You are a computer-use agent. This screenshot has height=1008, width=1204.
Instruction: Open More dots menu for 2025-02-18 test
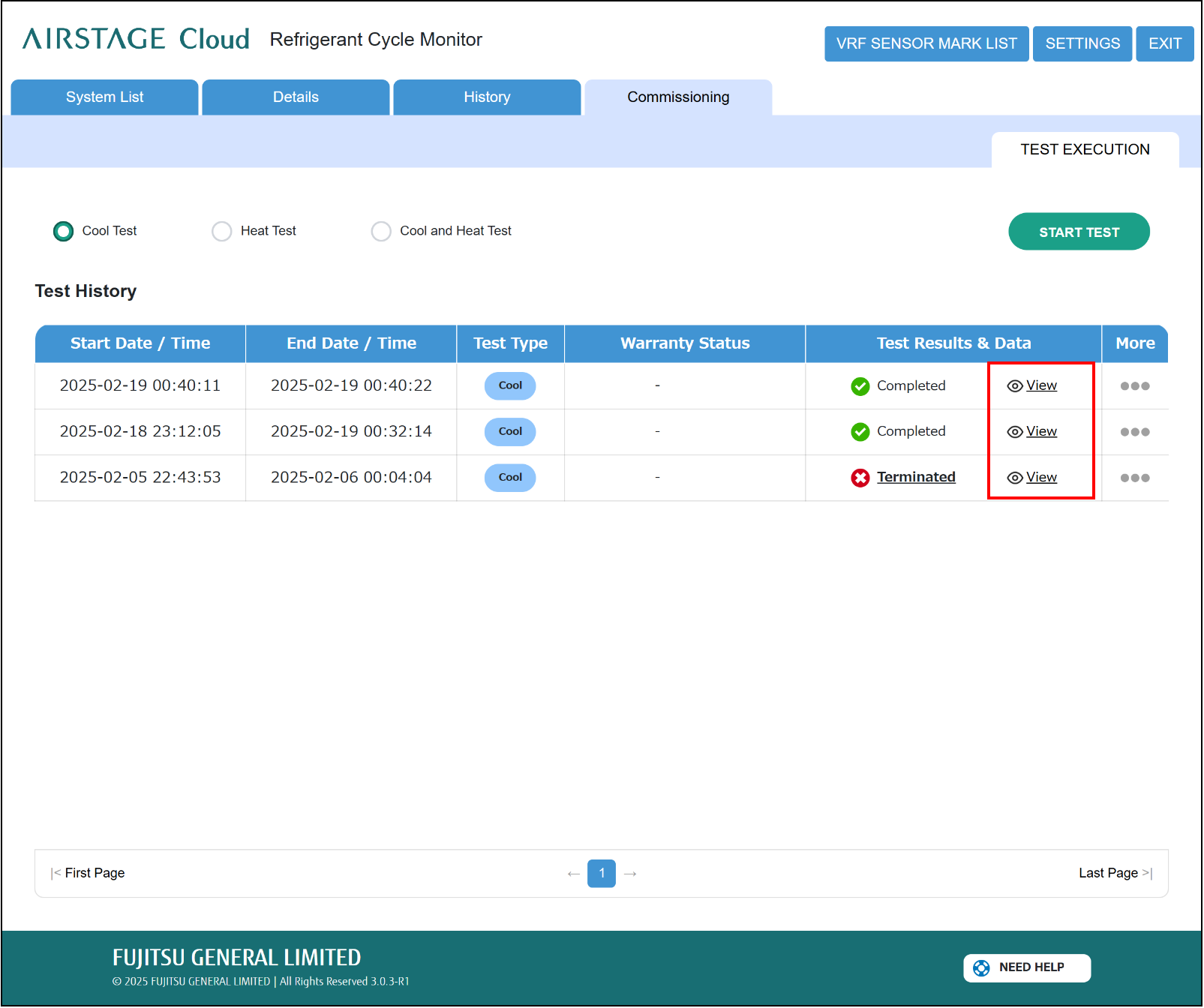coord(1134,432)
